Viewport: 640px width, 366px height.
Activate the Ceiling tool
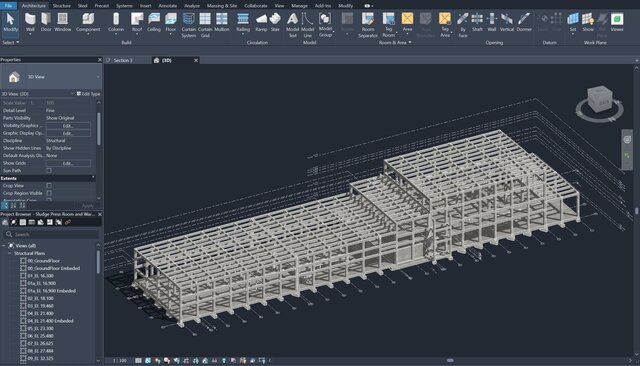pos(154,22)
